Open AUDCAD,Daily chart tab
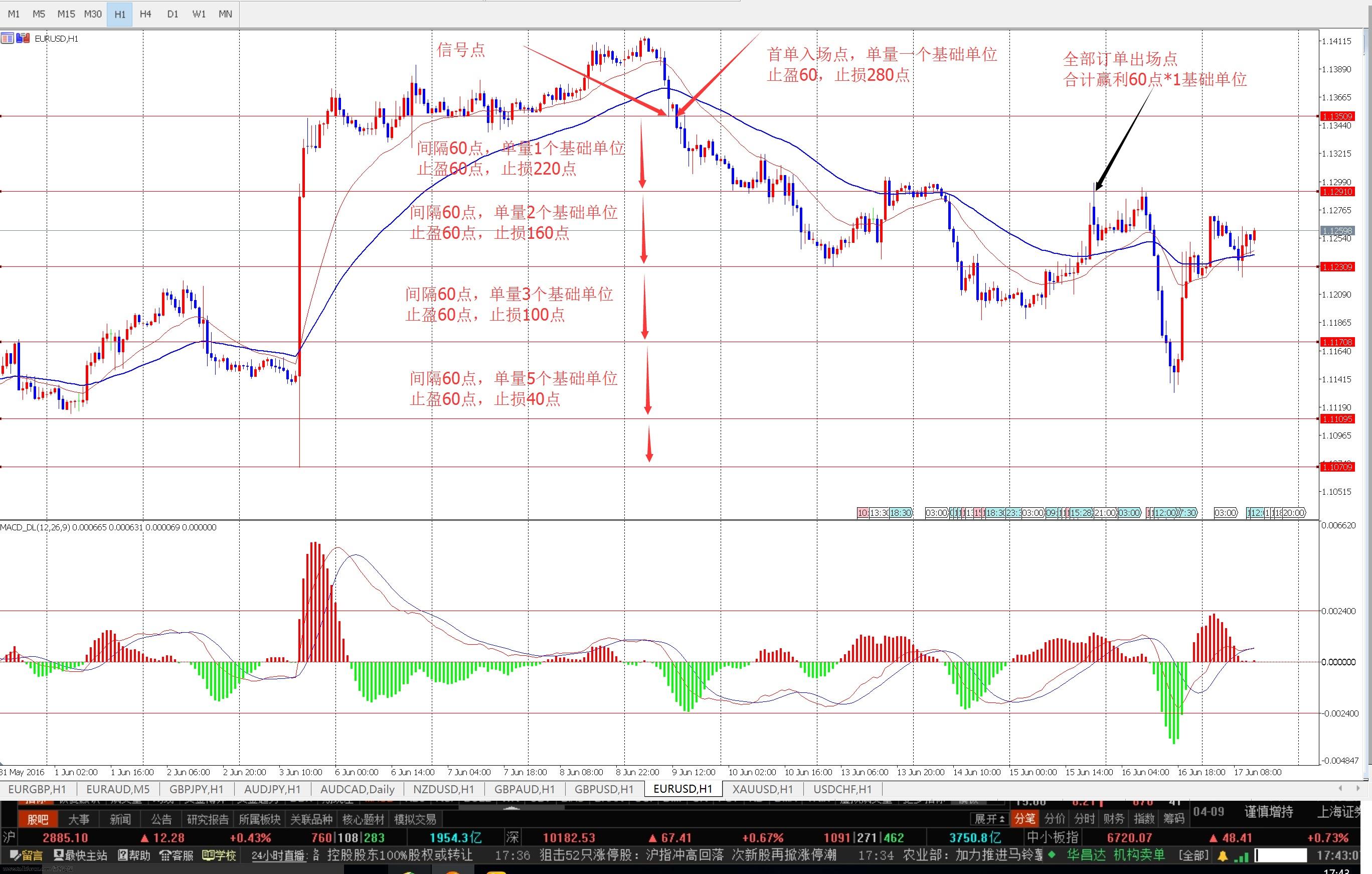Screen dimensions: 1372x874 click(357, 789)
